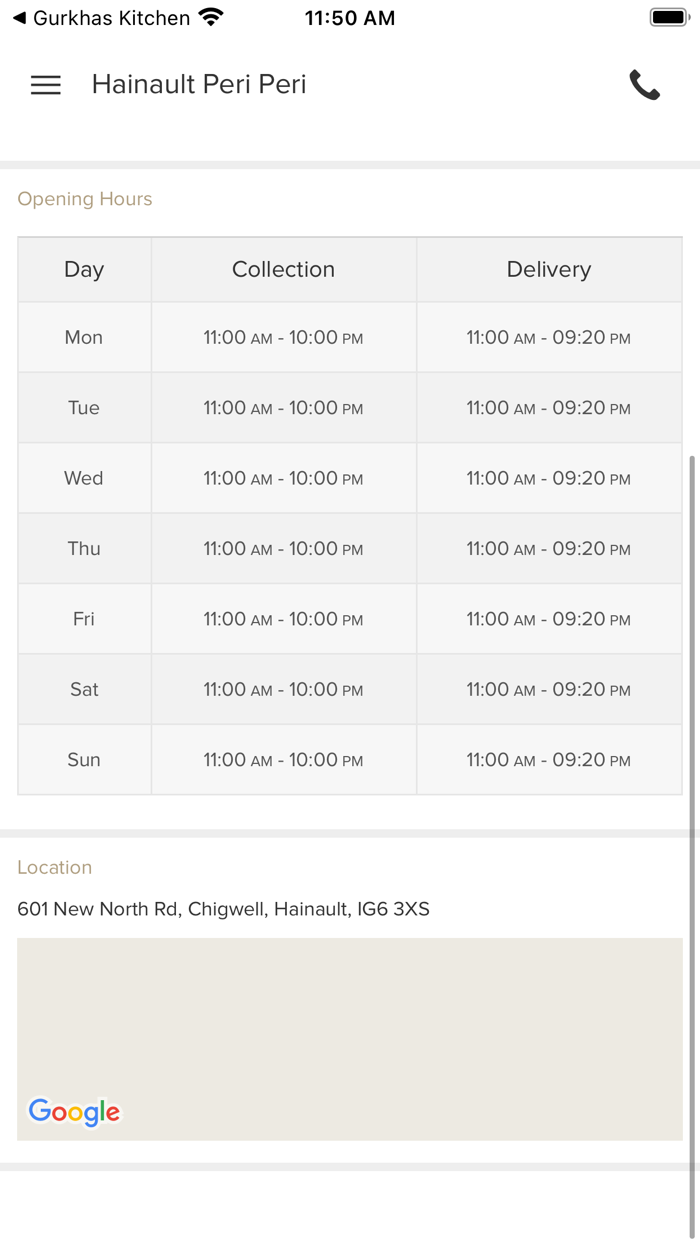
Task: Tap the 11:50 AM clock
Action: point(349,18)
